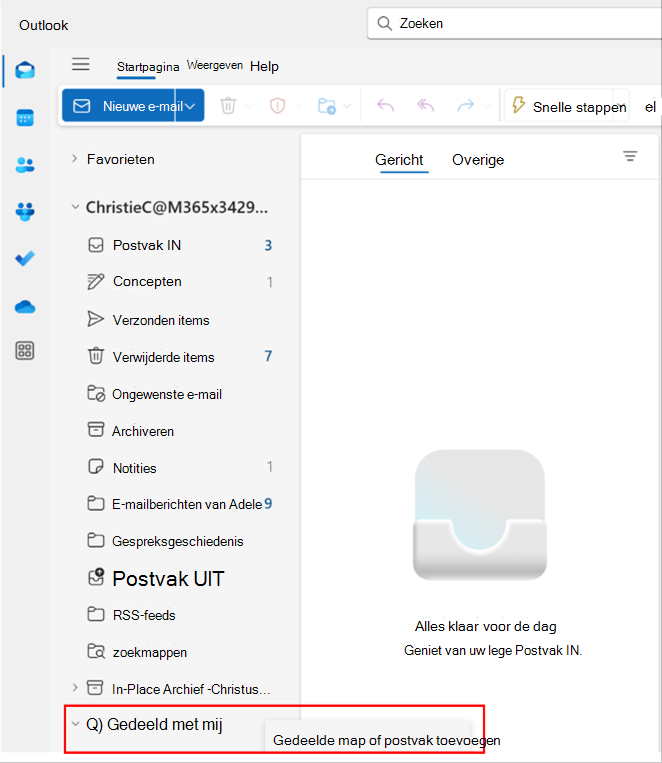Open the Calendar icon in sidebar

click(25, 118)
